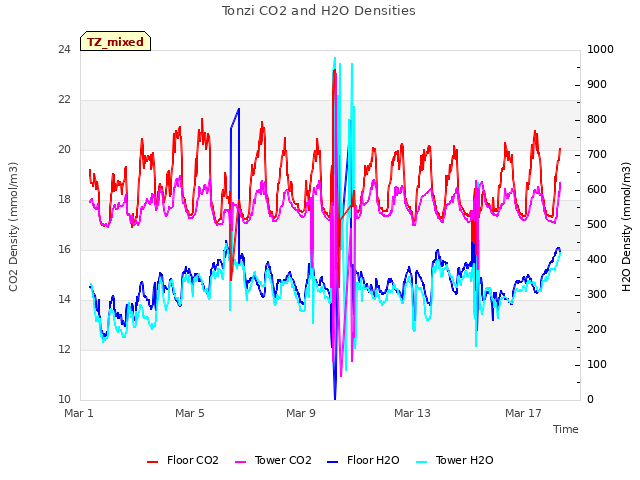Image resolution: width=640 pixels, height=480 pixels.
Task: Click the 600 value on right axis
Action: pos(597,190)
